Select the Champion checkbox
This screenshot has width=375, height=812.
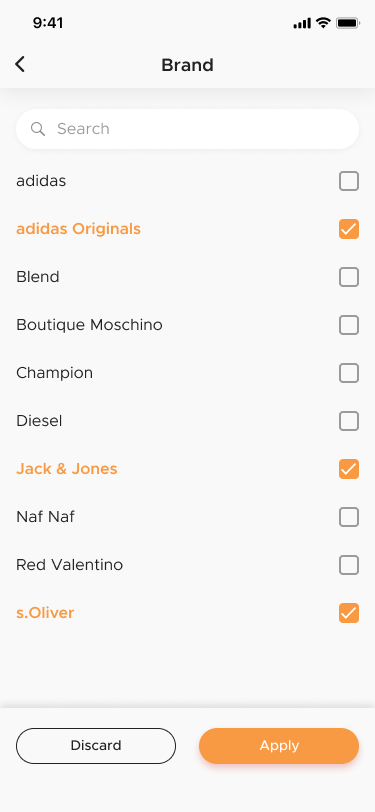349,373
